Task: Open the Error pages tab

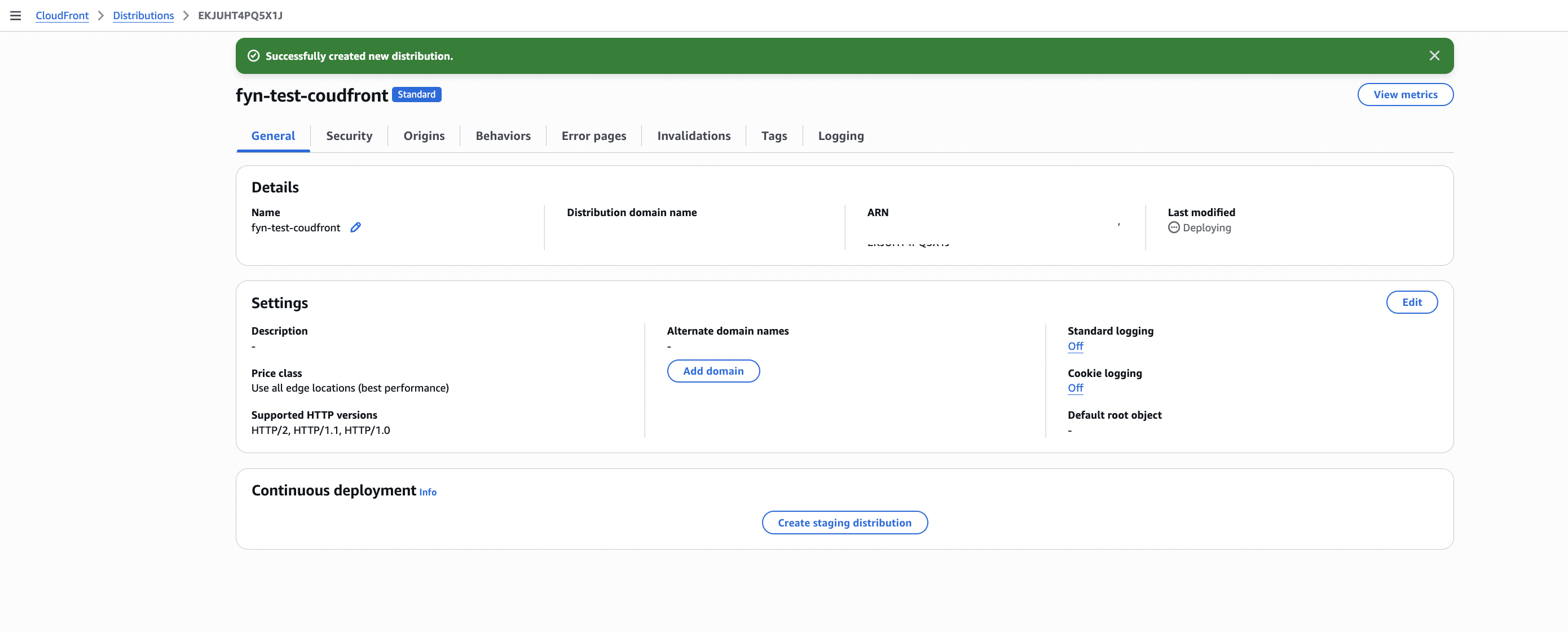Action: pyautogui.click(x=593, y=136)
